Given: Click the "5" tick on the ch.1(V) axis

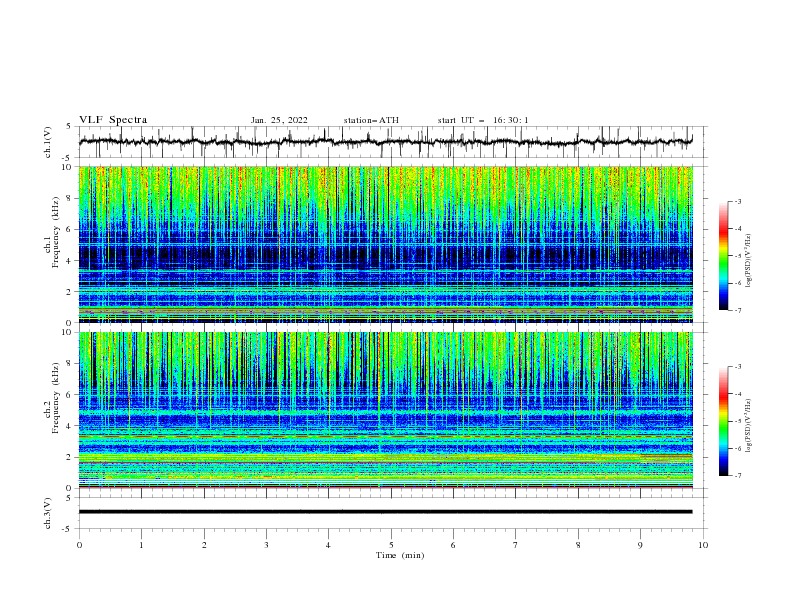Looking at the screenshot, I should (71, 126).
